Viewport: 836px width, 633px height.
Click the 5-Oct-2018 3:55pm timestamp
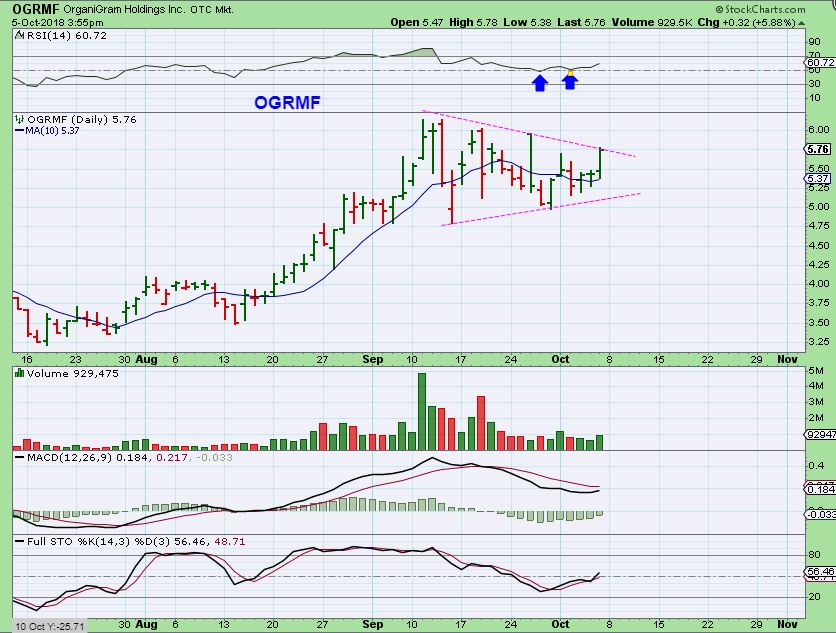pos(58,23)
